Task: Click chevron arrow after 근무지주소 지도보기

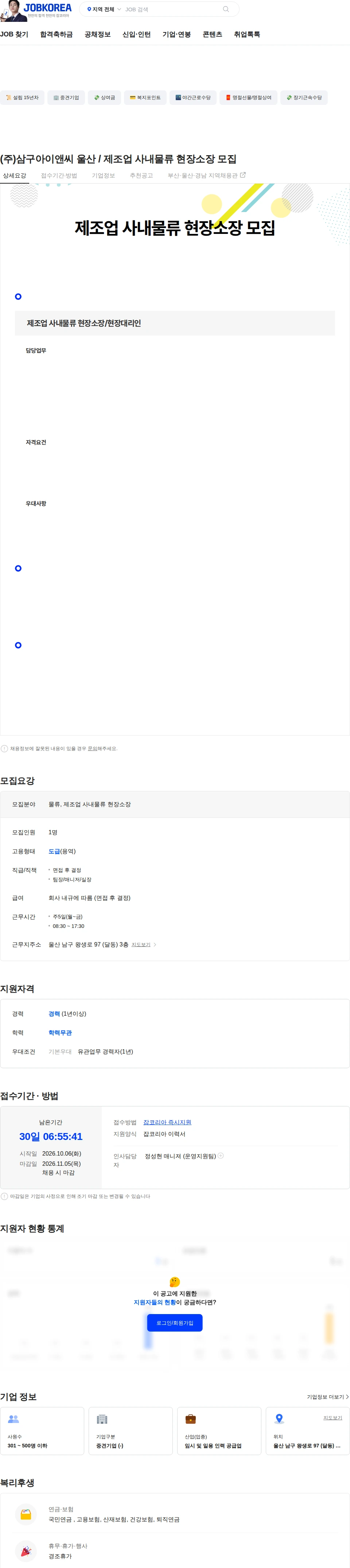Action: 155,945
